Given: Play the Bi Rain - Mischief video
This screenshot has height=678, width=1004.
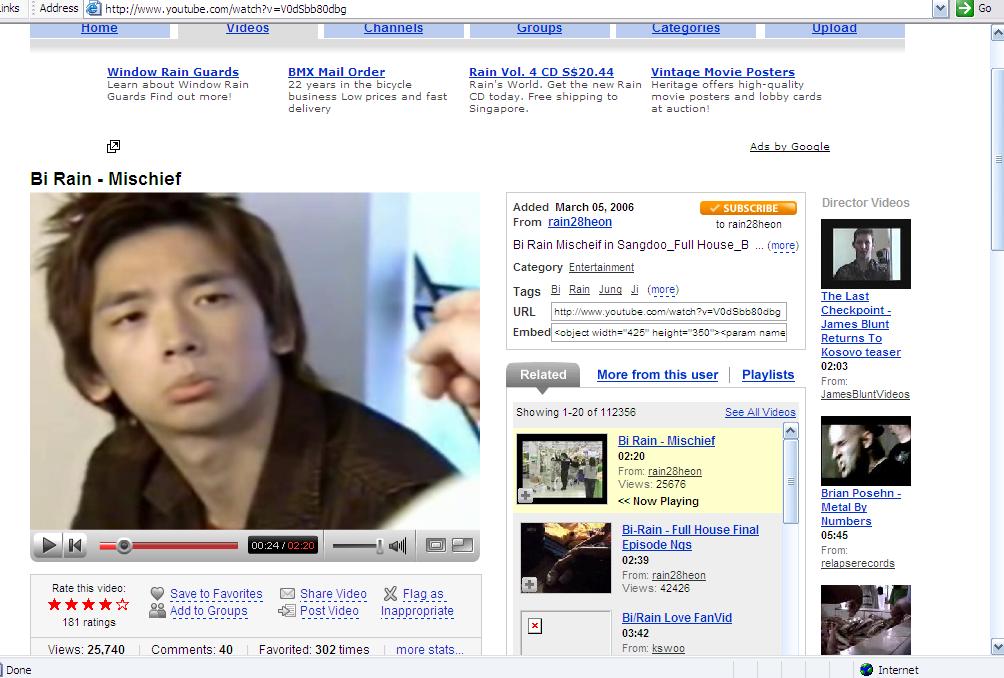Looking at the screenshot, I should pos(48,545).
